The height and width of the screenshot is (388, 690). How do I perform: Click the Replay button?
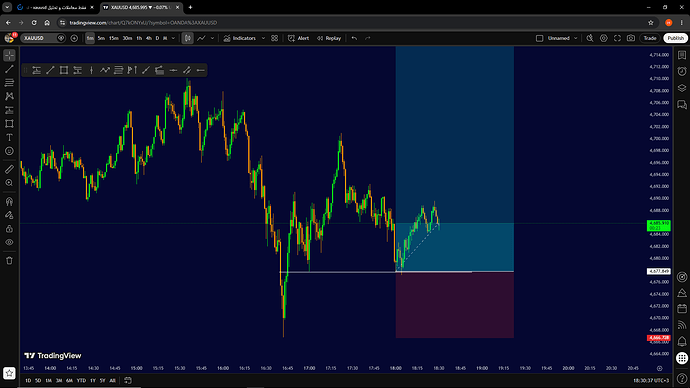point(329,38)
